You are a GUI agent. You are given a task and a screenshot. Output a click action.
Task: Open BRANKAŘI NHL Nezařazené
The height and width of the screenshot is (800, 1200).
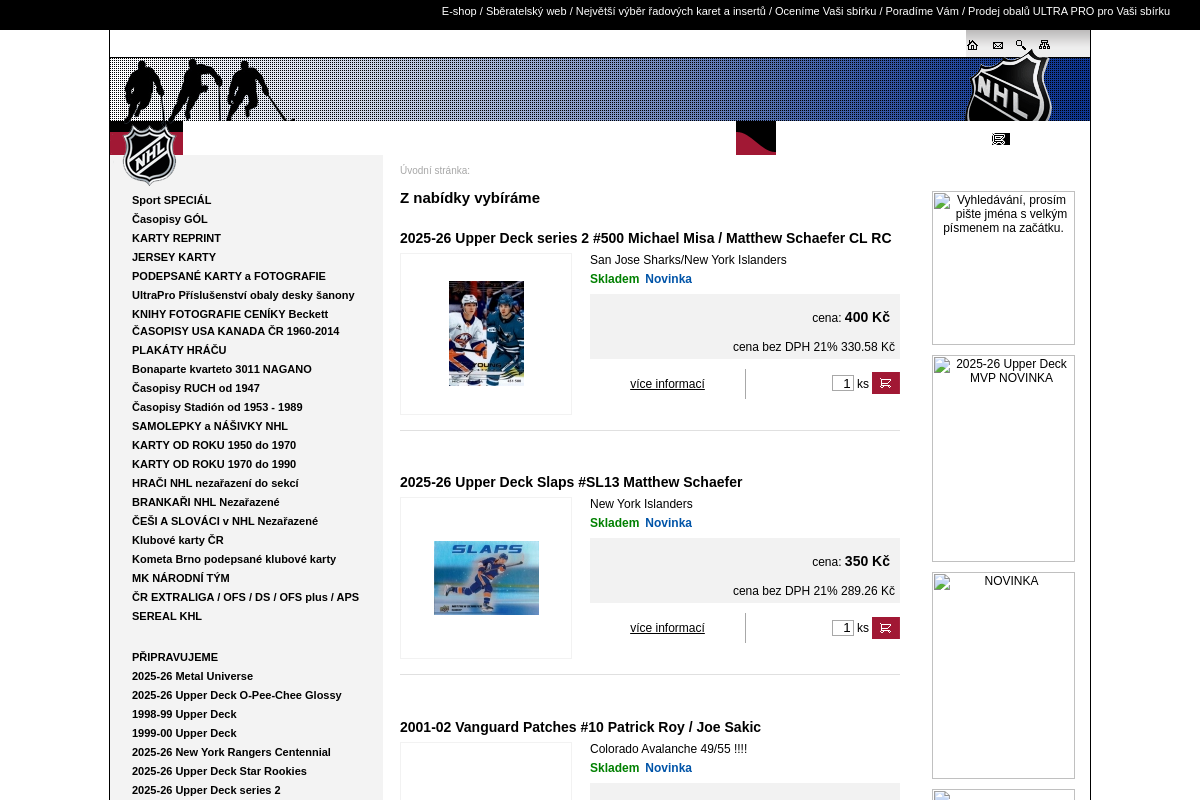coord(206,502)
